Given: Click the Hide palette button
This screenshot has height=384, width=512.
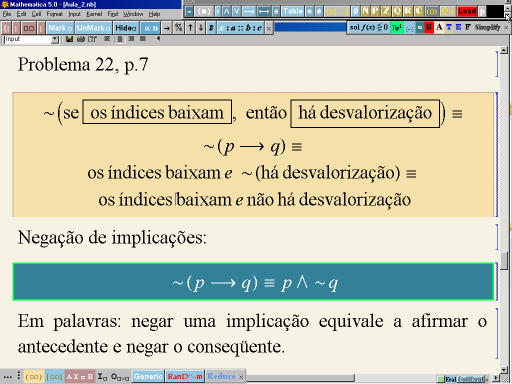Looking at the screenshot, I should (126, 28).
